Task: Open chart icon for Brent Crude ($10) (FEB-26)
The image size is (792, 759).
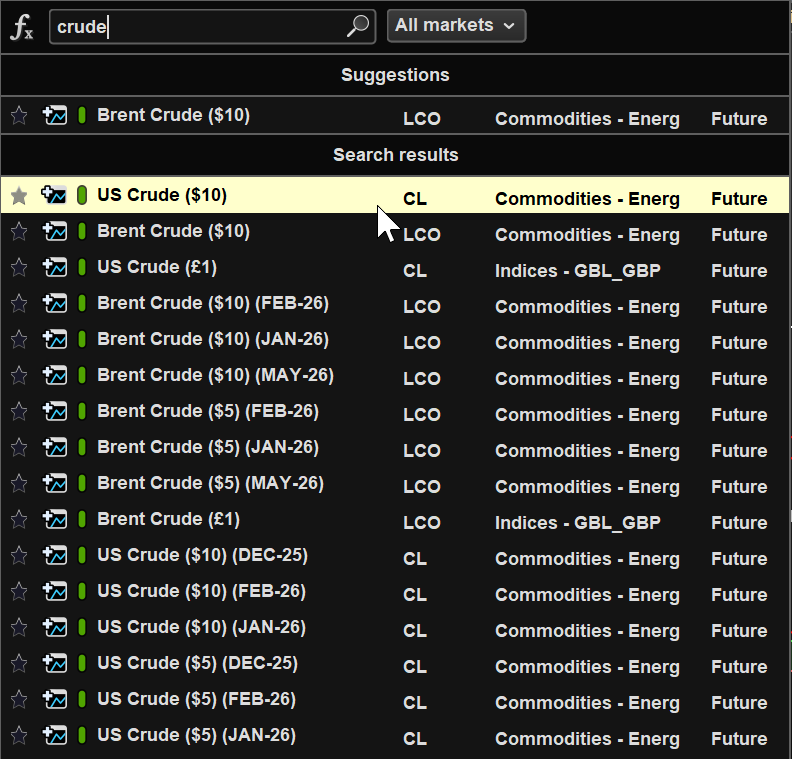Action: (x=55, y=303)
